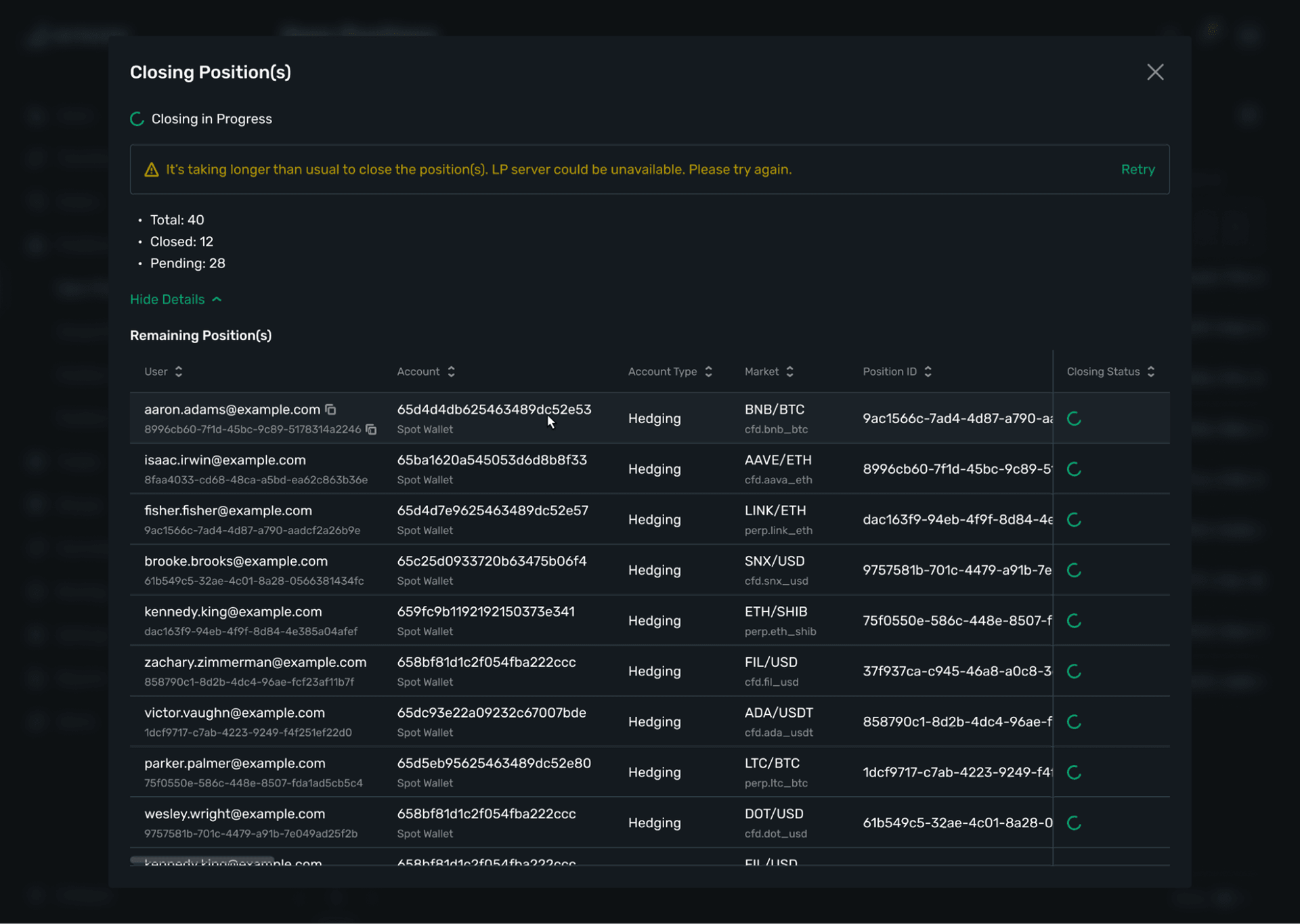
Task: Close the Closing Position(s) dialog
Action: click(x=1155, y=72)
